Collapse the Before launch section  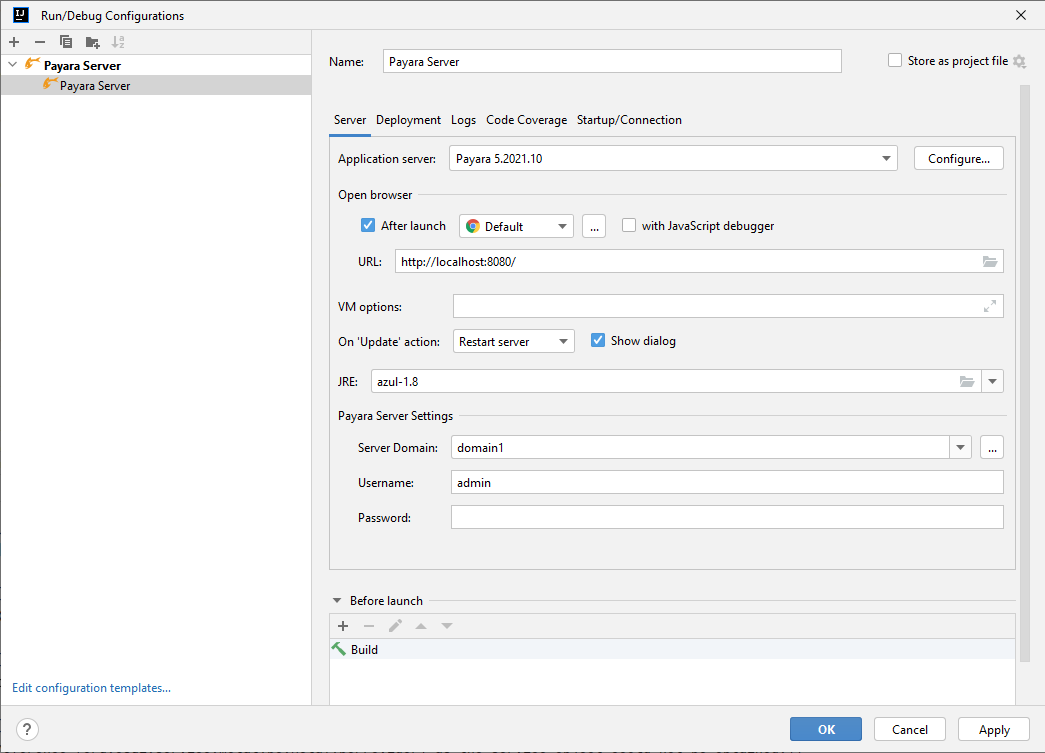[x=338, y=601]
